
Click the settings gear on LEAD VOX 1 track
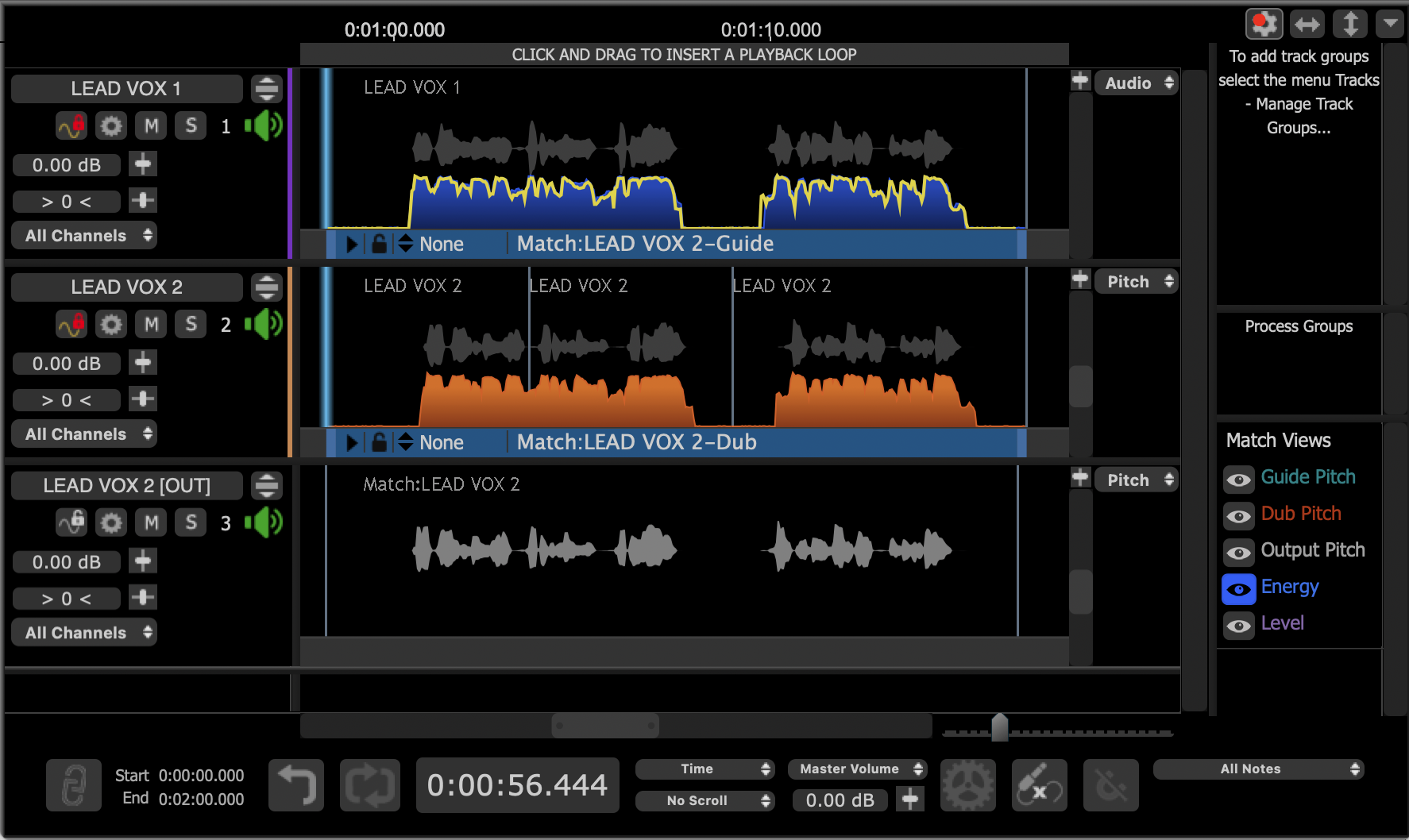pyautogui.click(x=111, y=125)
